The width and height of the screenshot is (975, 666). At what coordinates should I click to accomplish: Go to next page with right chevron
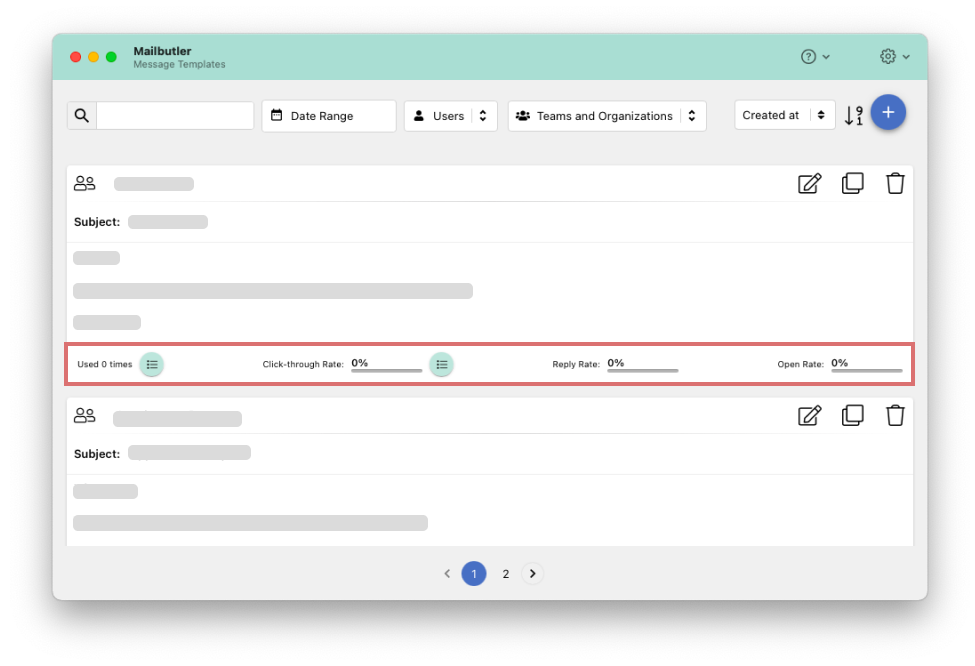pos(532,573)
